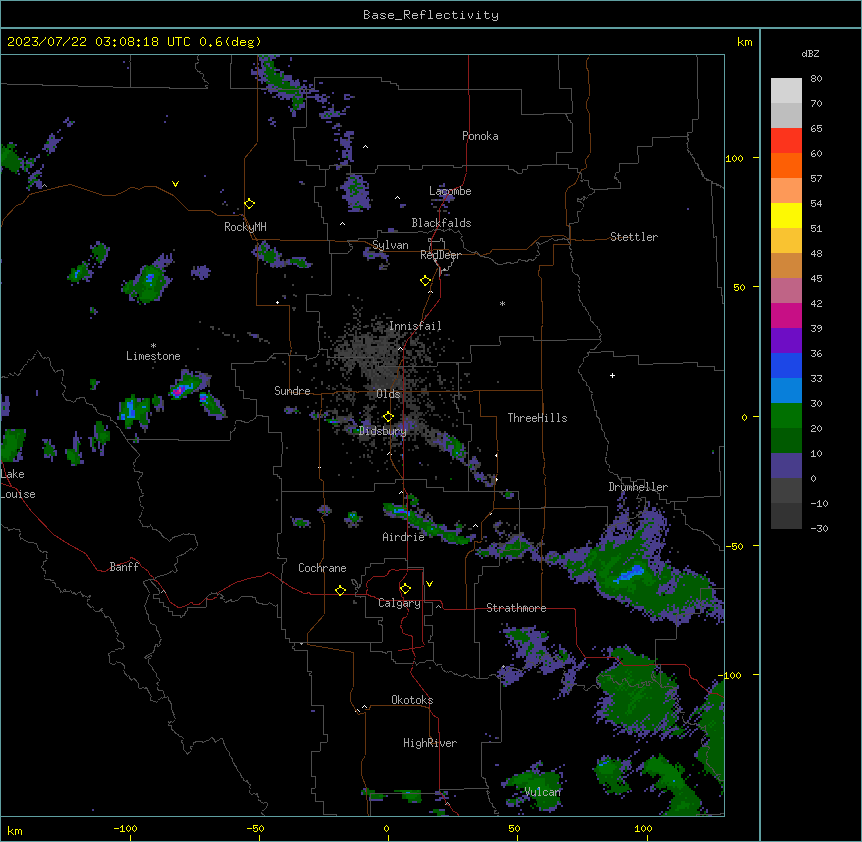Click the Cochrane city label

point(322,568)
